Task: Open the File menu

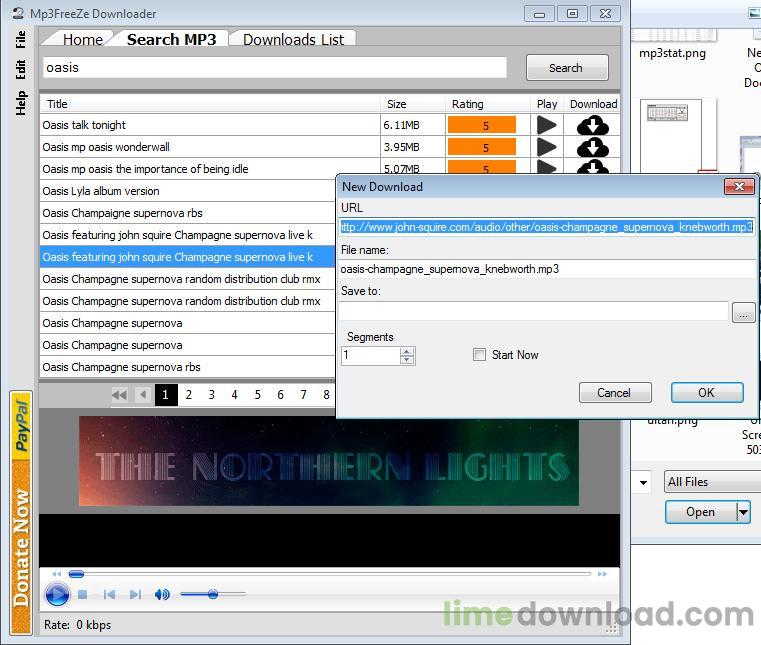Action: [x=20, y=39]
